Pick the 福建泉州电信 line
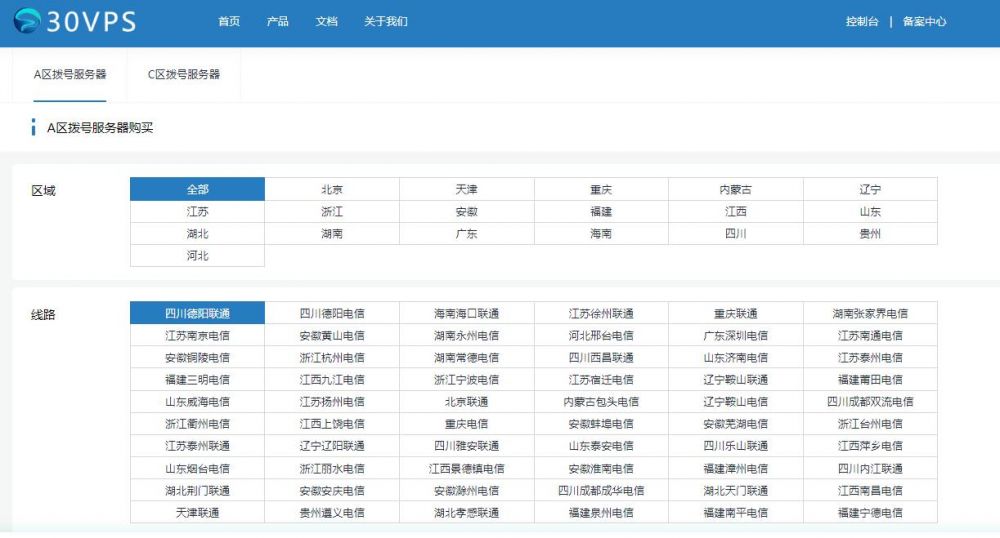 601,513
